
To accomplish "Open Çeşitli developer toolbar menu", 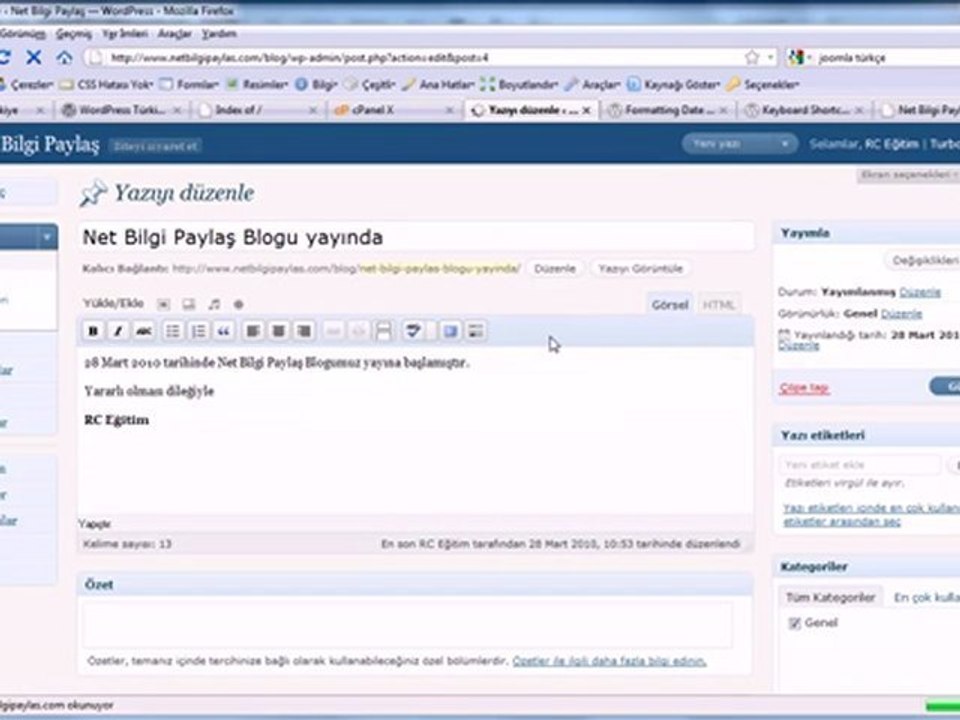I will tap(370, 84).
